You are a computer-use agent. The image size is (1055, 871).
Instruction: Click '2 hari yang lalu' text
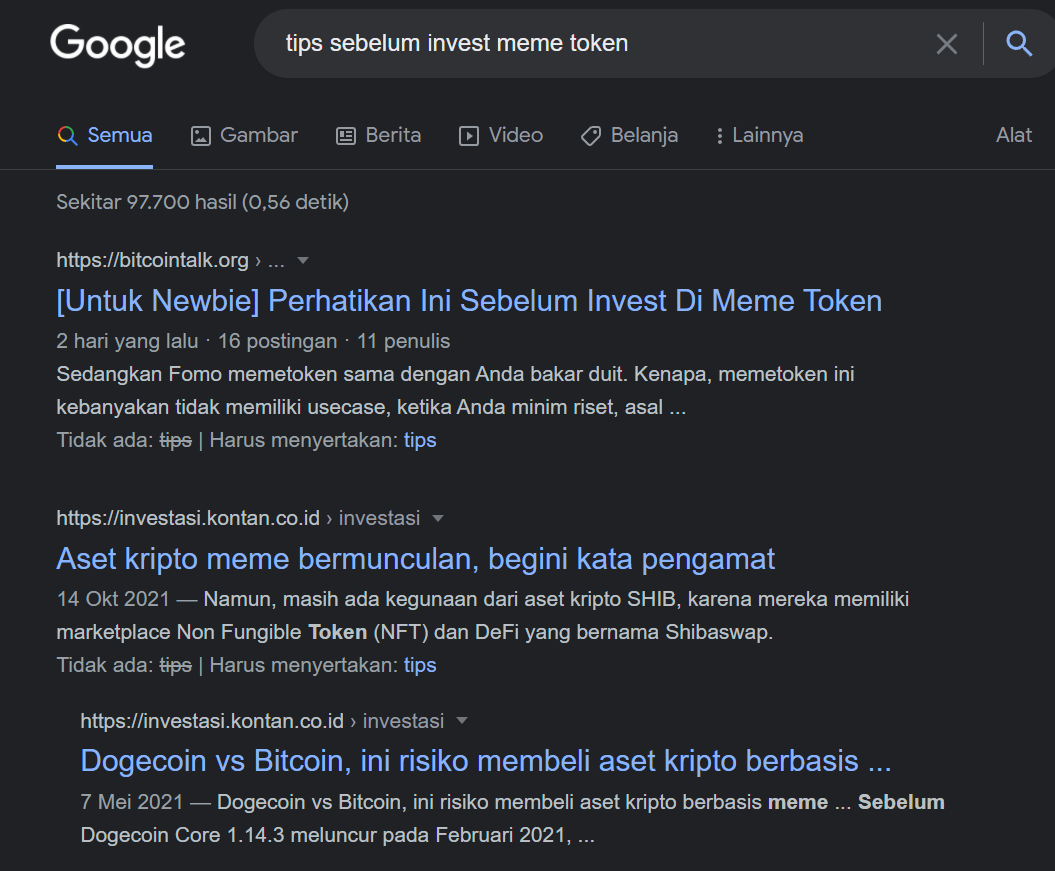tap(127, 341)
